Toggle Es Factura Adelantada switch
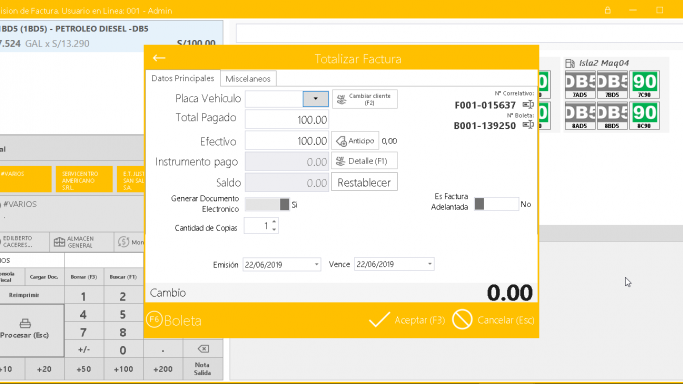Viewport: 683px width, 384px height. coord(497,204)
